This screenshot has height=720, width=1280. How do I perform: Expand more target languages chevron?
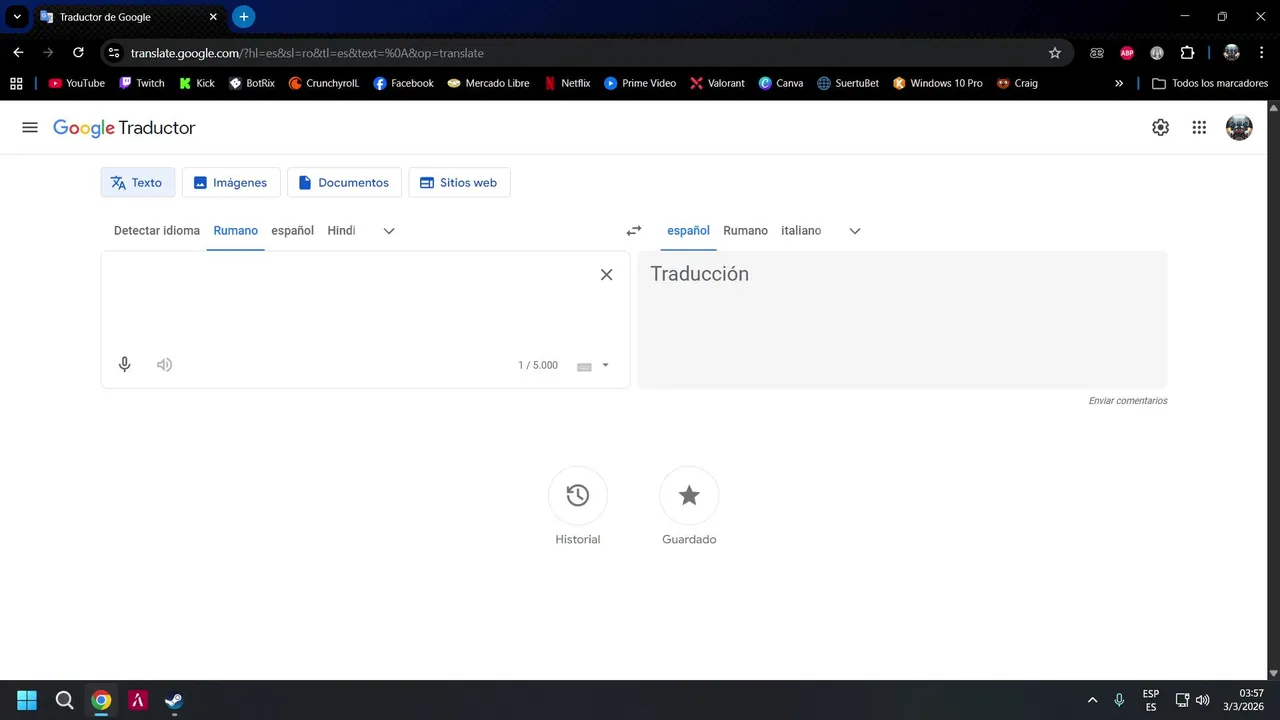click(855, 231)
